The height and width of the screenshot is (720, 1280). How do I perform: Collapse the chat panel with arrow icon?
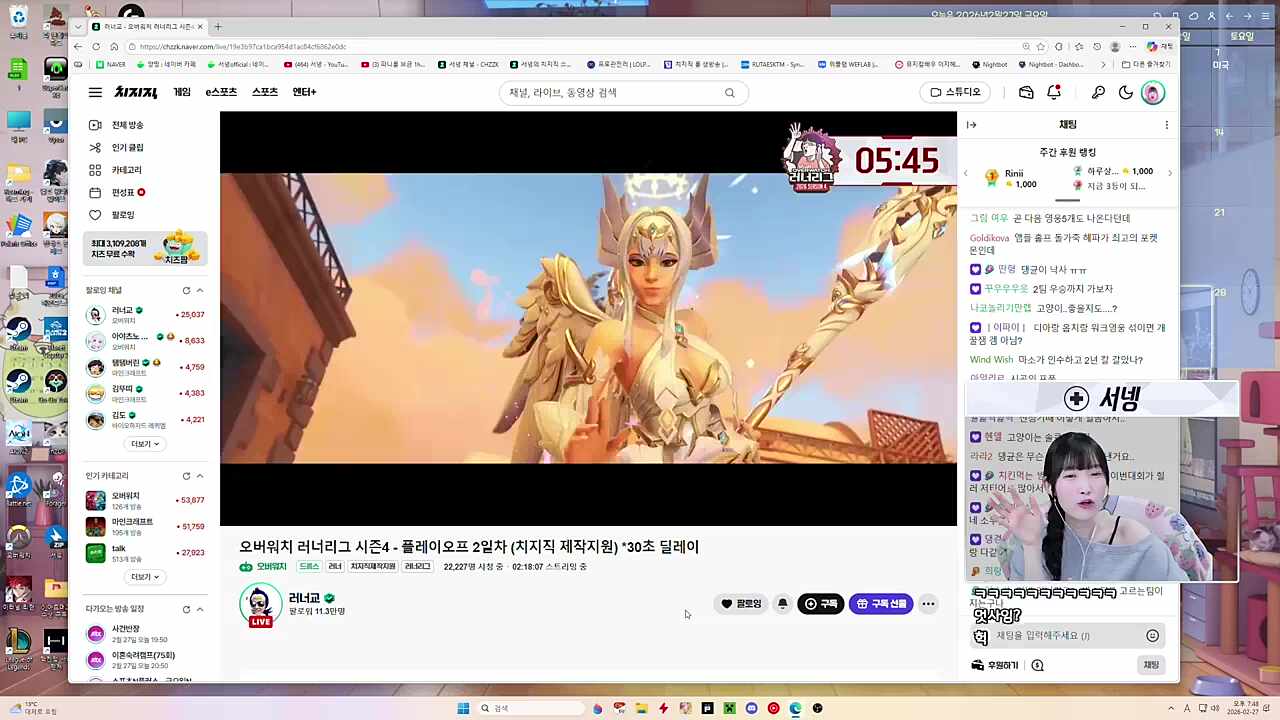970,124
